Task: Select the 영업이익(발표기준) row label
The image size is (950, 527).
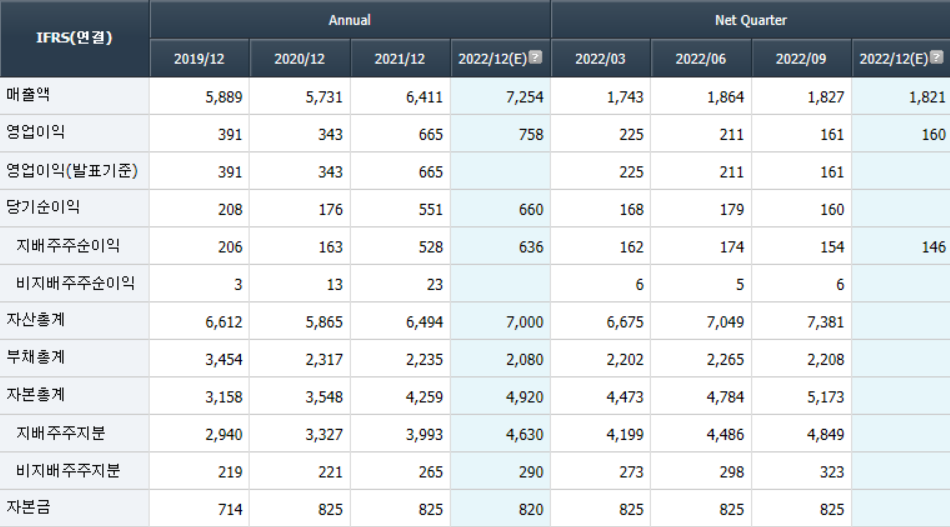Action: [x=72, y=171]
